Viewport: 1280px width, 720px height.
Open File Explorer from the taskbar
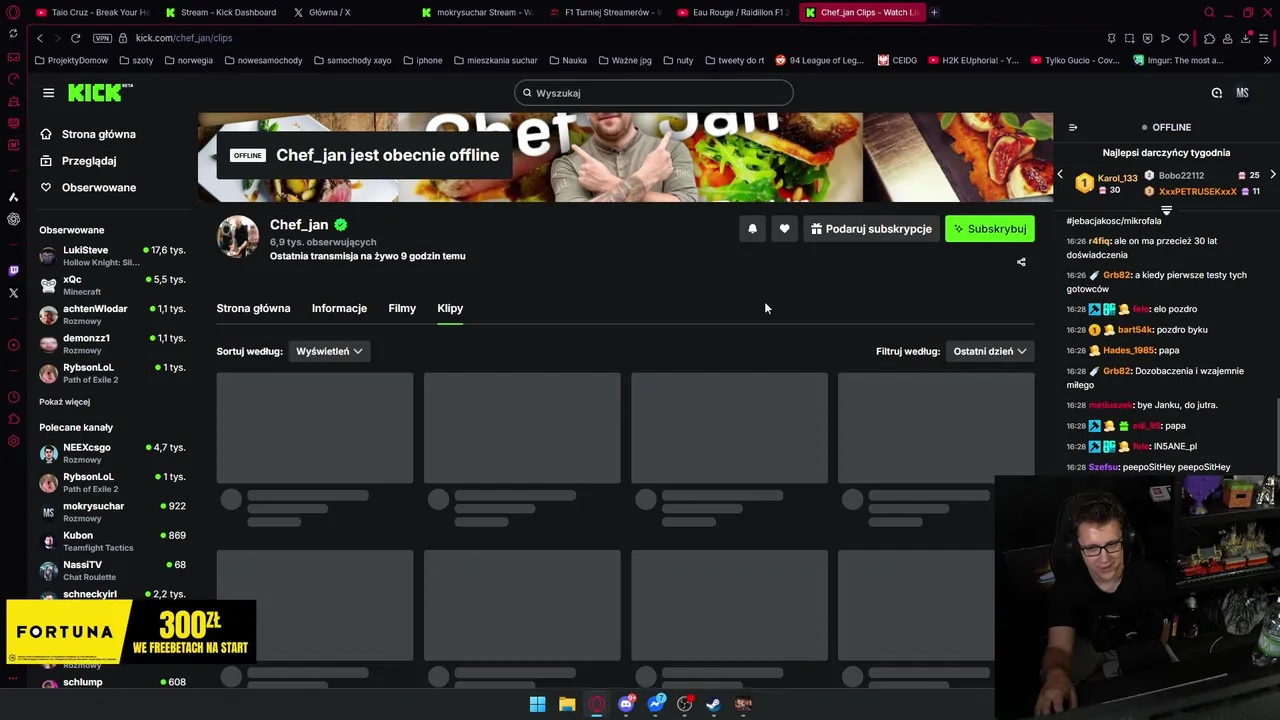(567, 704)
